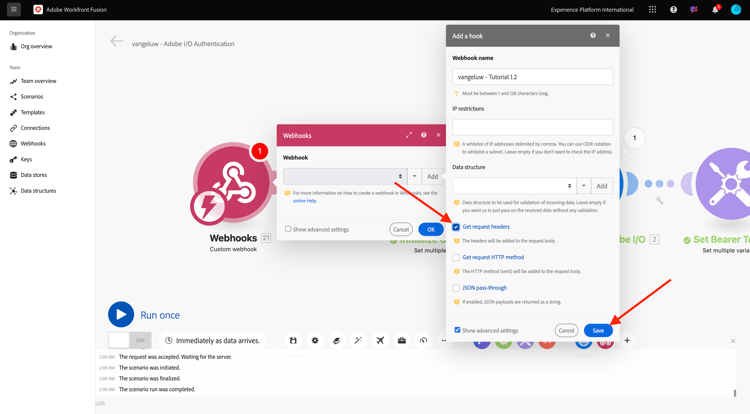Close the log panel with X

(x=733, y=341)
